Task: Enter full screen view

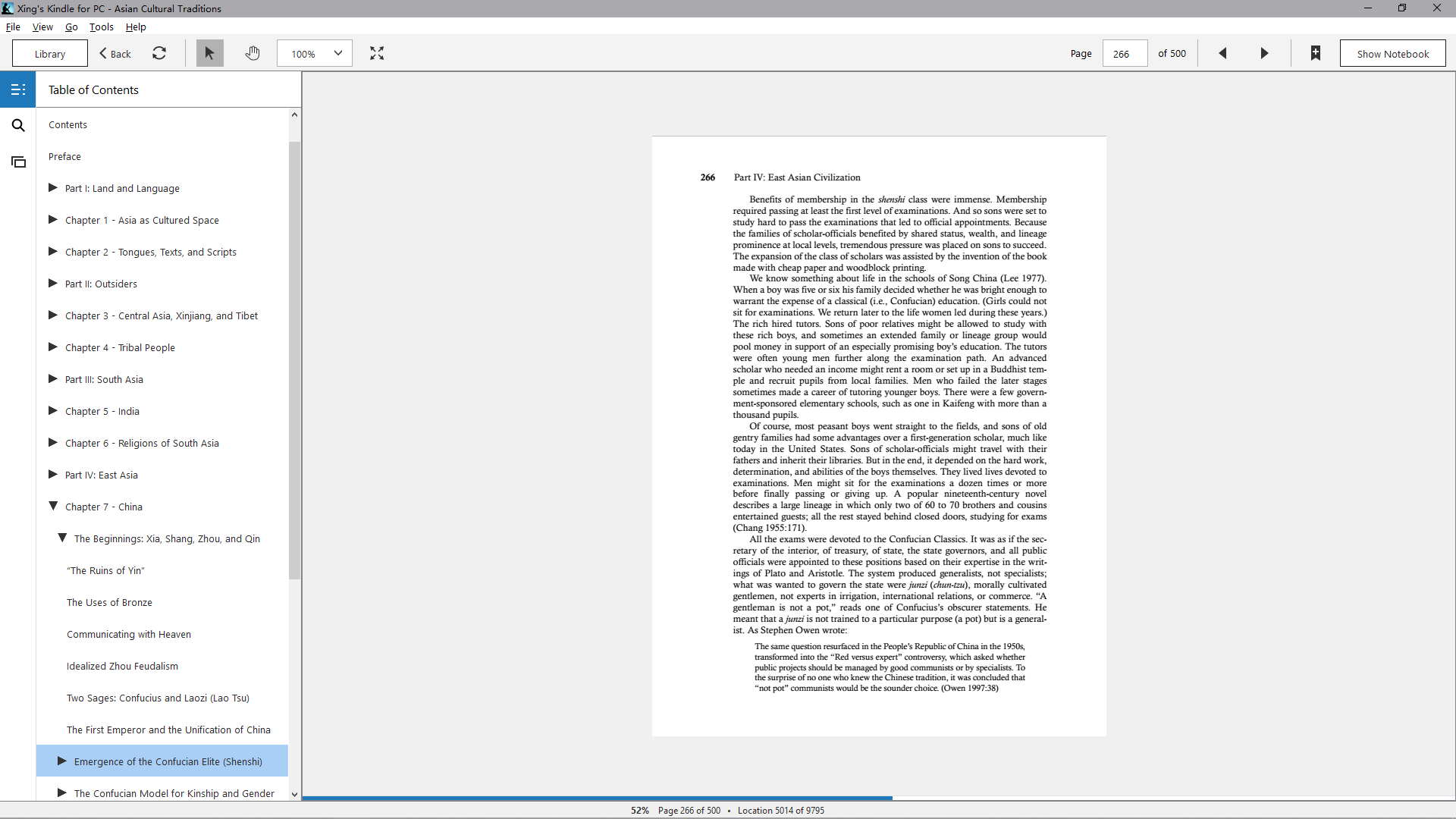Action: pos(377,53)
